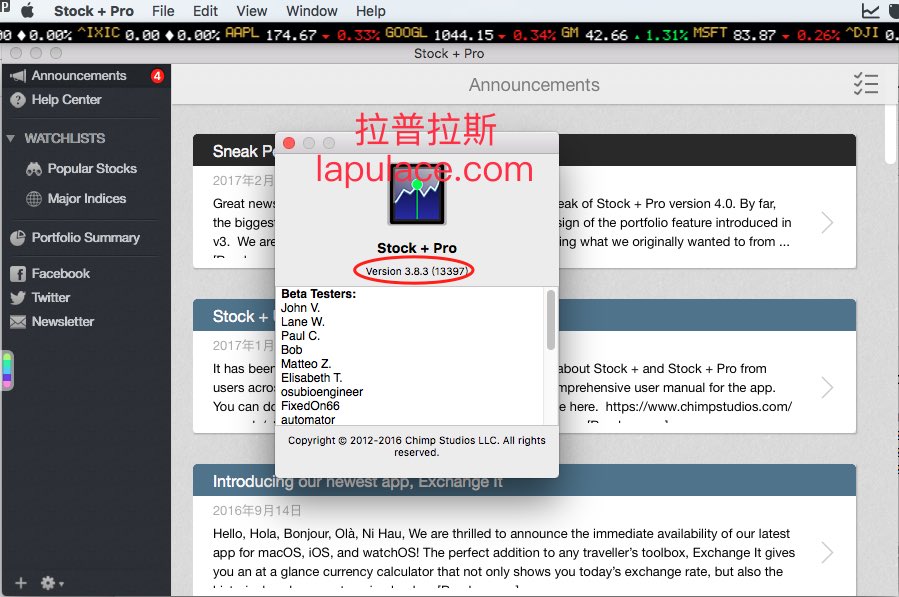Click the multicolored handle at left window edge

[x=7, y=371]
